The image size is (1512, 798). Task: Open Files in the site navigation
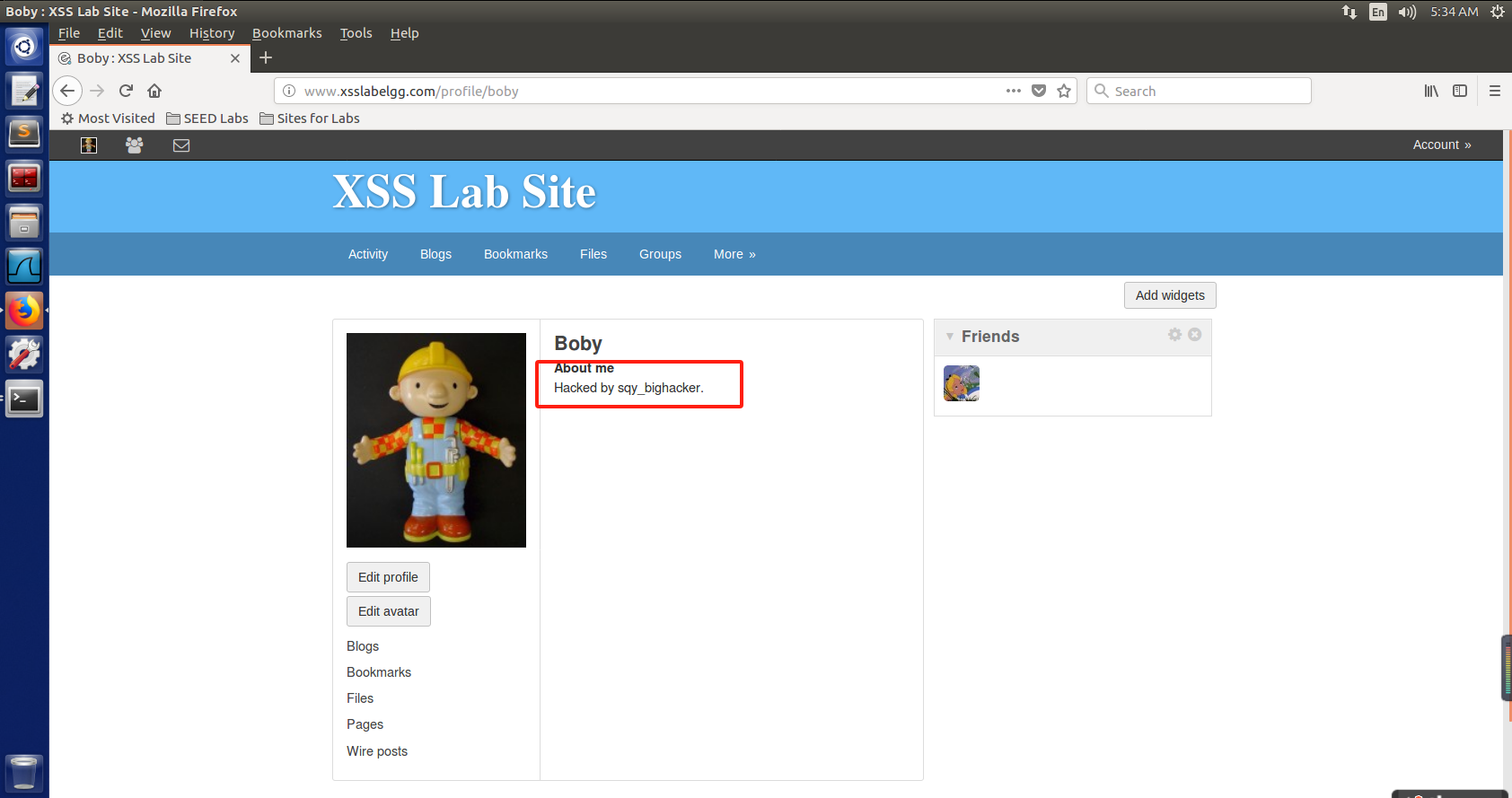593,254
